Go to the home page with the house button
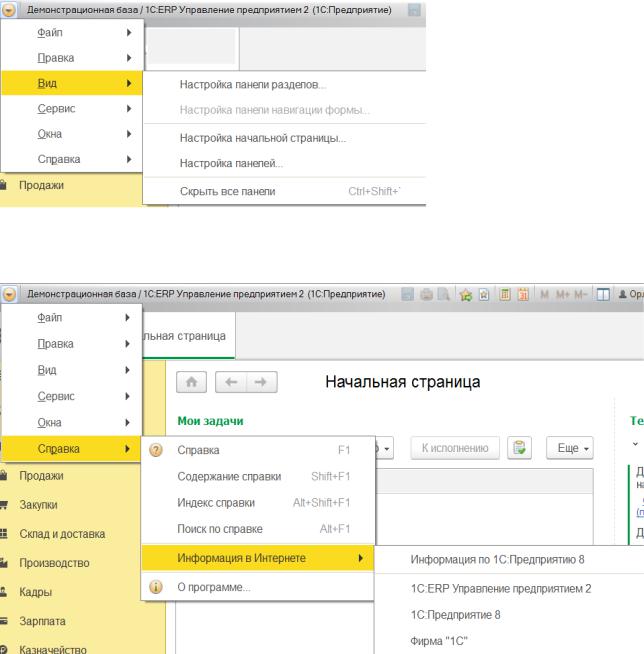The width and height of the screenshot is (644, 654). coord(191,382)
